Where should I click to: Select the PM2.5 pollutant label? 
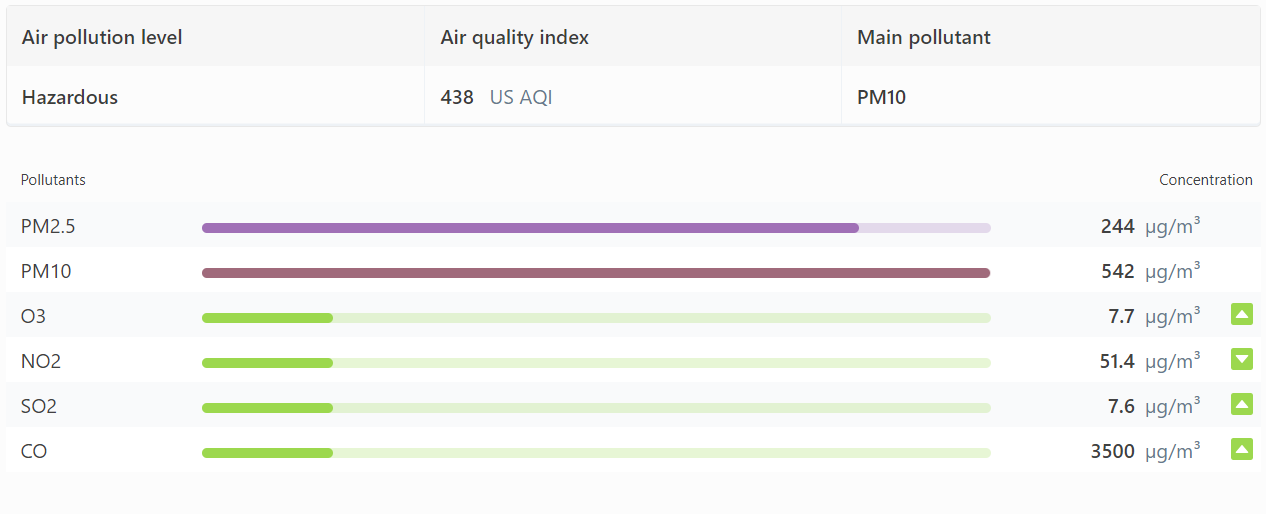pos(48,227)
